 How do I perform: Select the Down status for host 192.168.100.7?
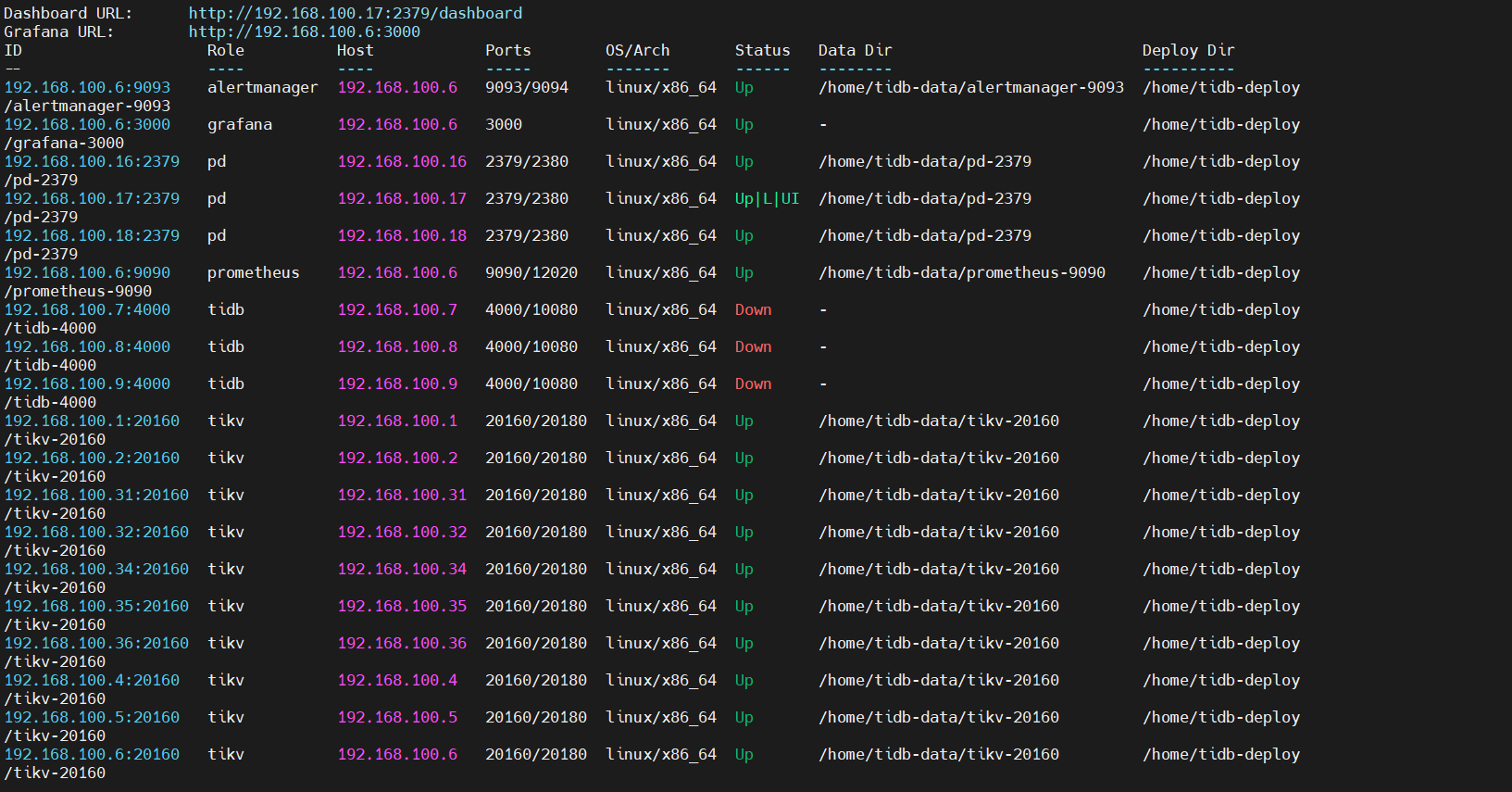[x=753, y=309]
